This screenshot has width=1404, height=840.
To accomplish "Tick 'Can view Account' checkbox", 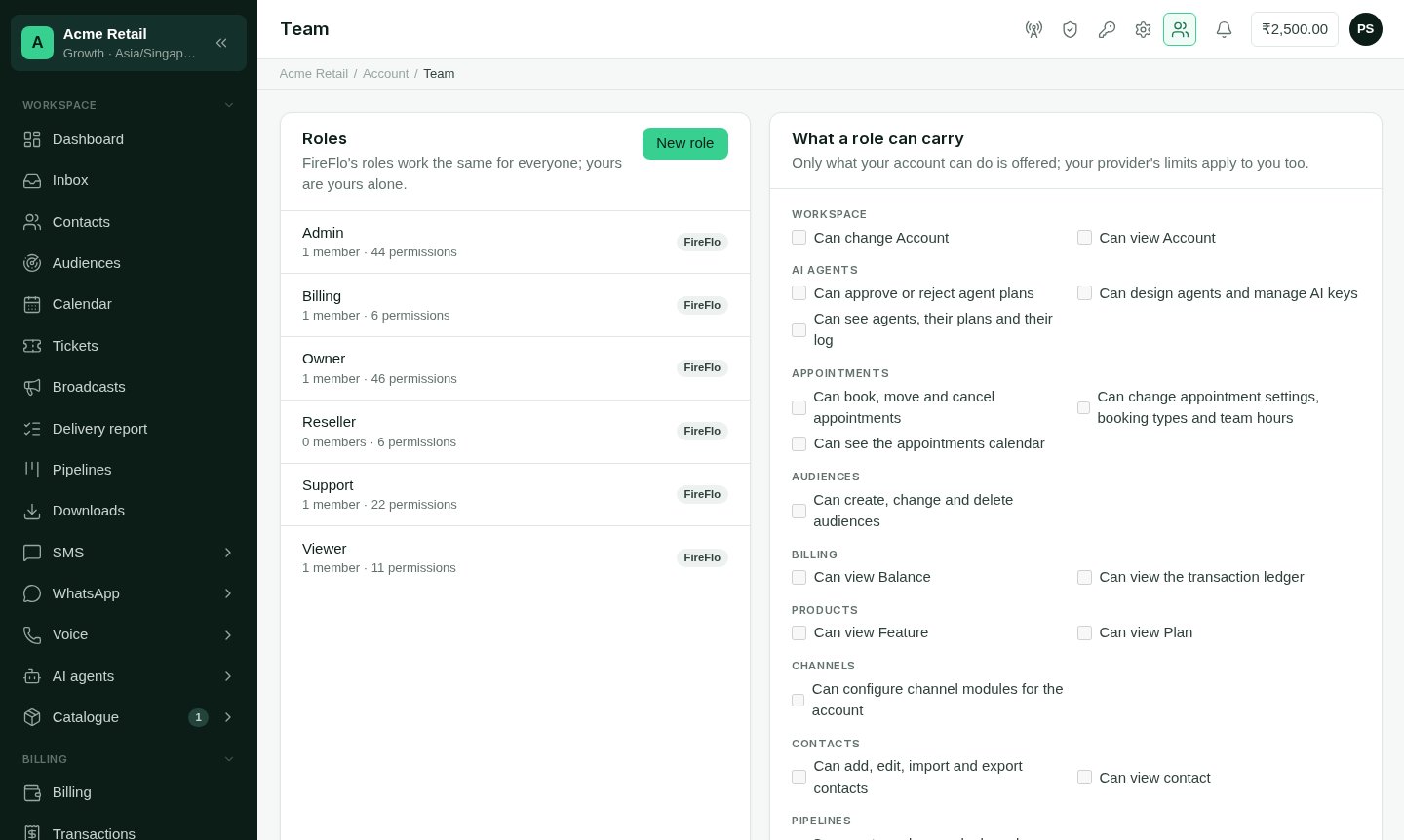I will coord(1084,238).
